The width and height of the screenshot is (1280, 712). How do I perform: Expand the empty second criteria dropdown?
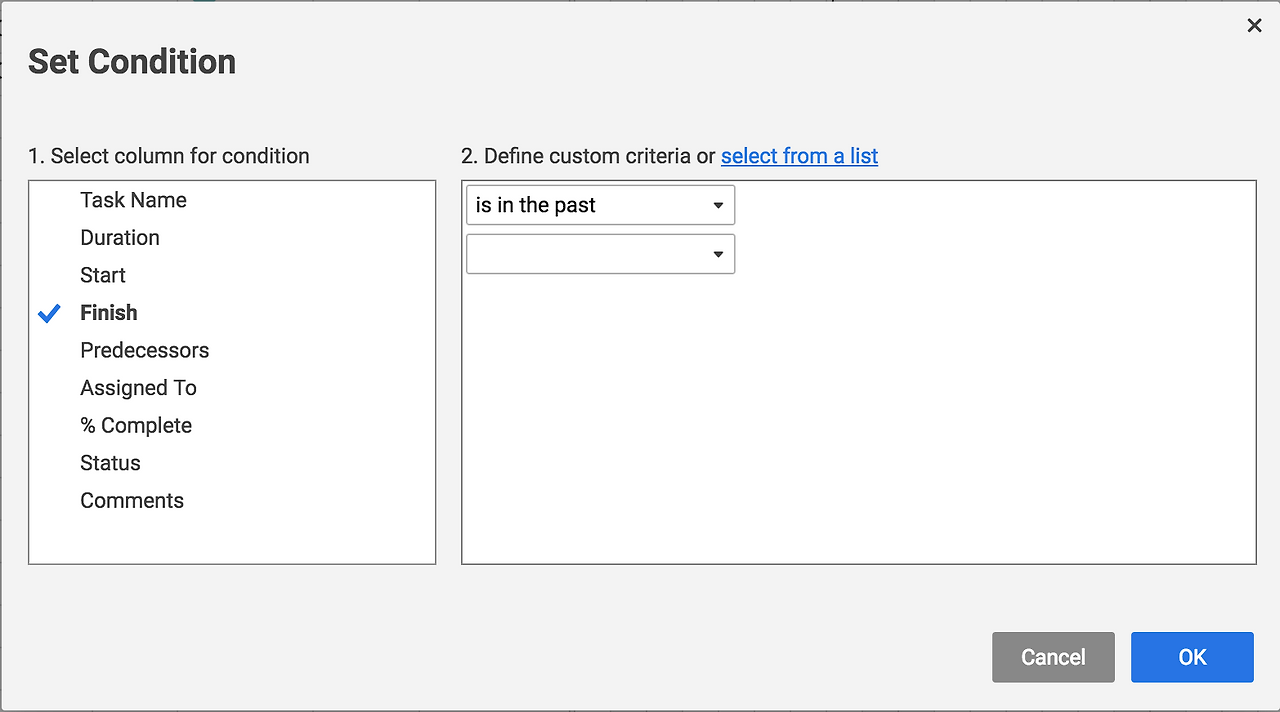600,254
